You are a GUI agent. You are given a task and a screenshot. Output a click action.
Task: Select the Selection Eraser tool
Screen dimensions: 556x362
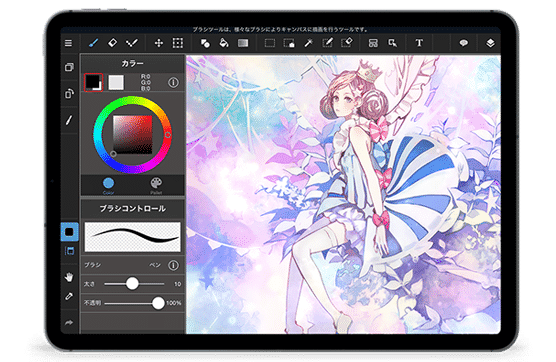[346, 43]
